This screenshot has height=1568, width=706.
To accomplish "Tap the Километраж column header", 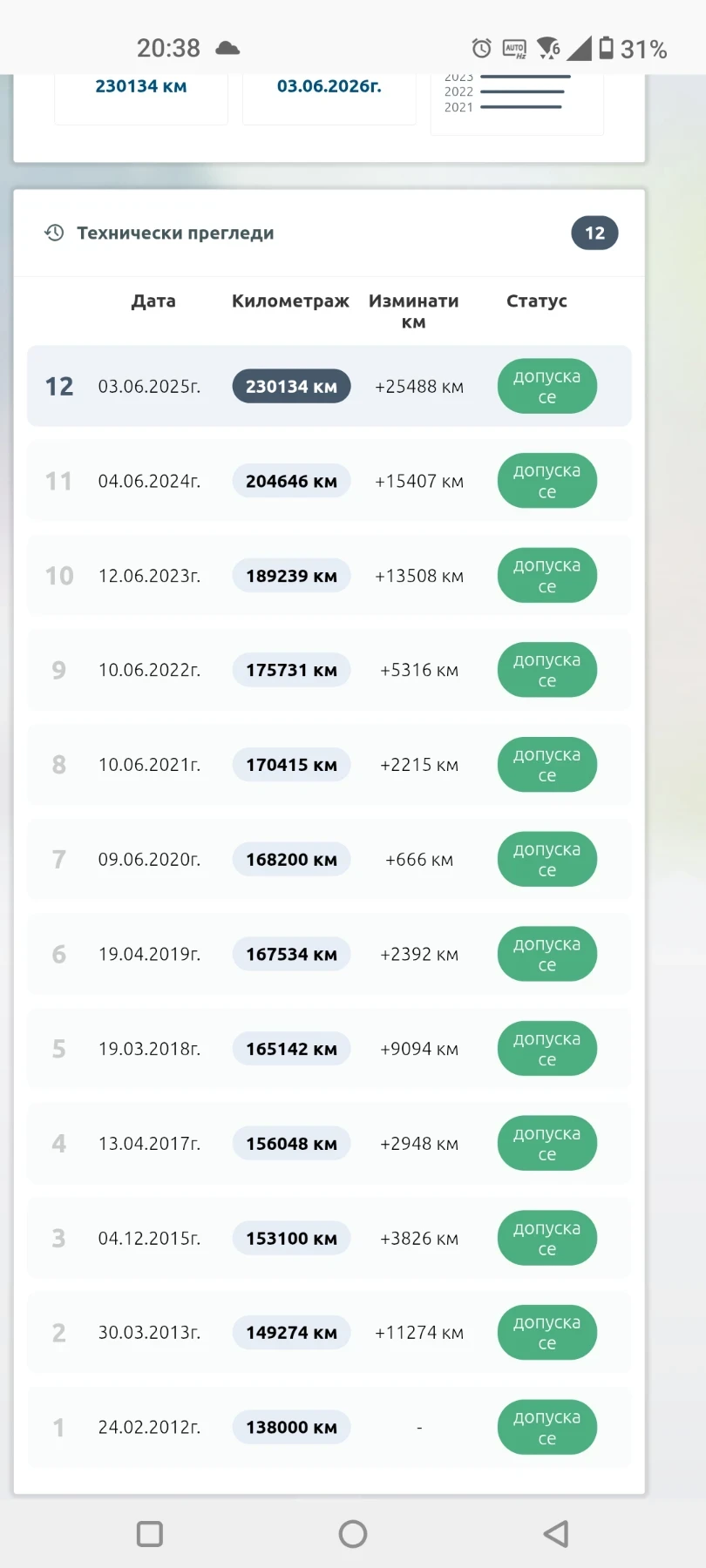I will click(x=290, y=301).
